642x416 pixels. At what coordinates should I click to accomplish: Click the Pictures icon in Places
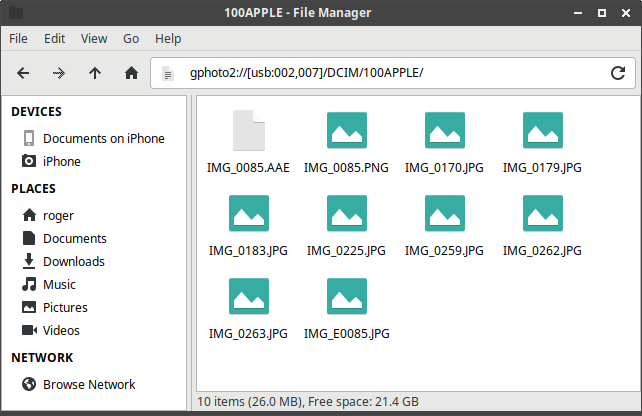click(x=29, y=307)
